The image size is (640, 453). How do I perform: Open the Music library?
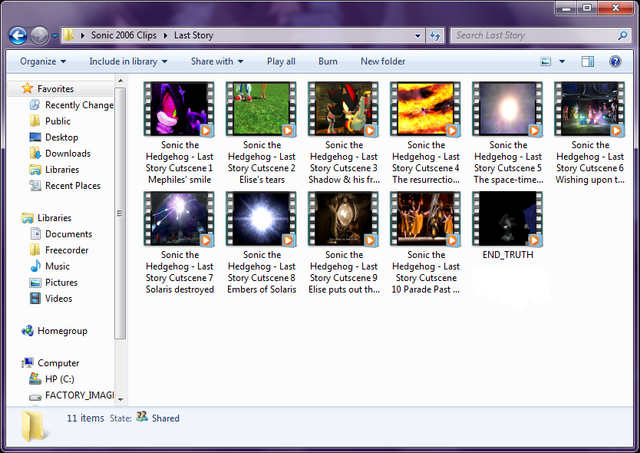[x=50, y=266]
